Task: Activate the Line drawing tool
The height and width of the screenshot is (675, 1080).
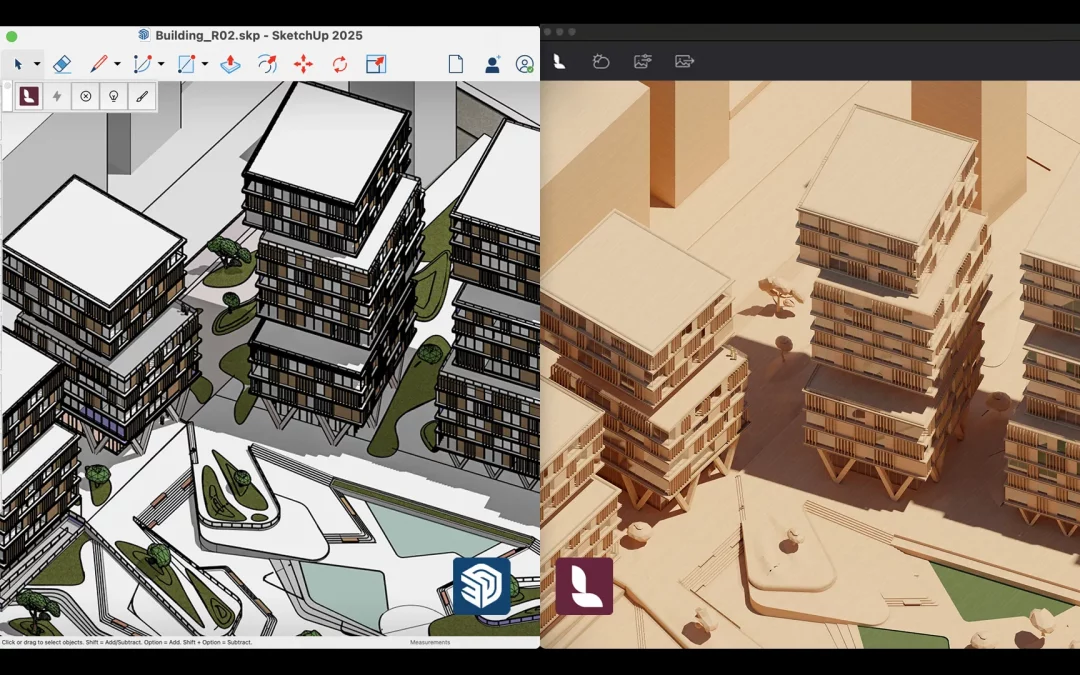Action: [x=100, y=65]
